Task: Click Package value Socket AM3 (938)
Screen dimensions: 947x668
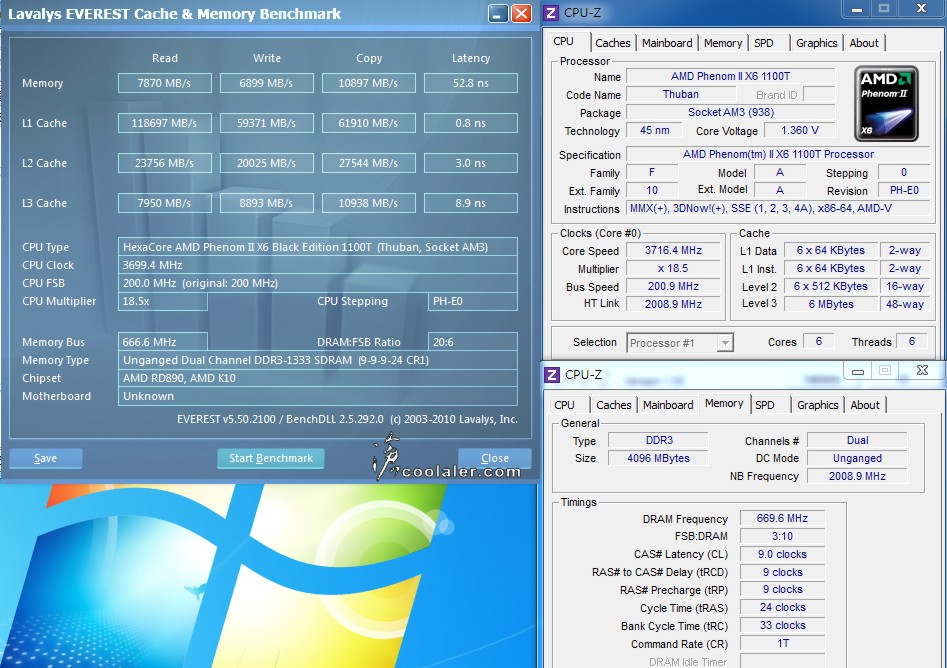Action: (731, 112)
